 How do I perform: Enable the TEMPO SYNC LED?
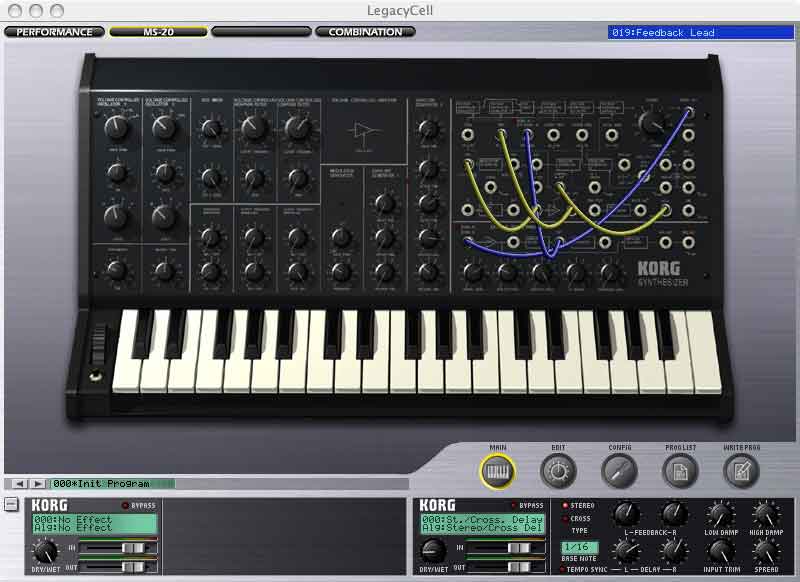click(x=562, y=569)
